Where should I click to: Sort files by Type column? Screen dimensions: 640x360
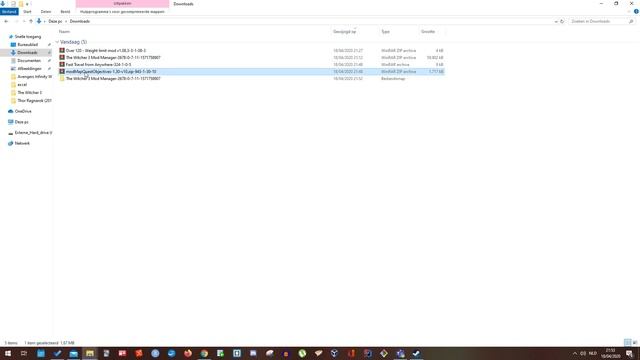(385, 31)
